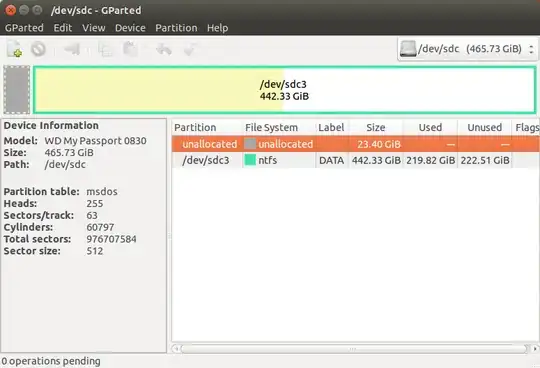This screenshot has height=368, width=540.
Task: Click the Flags column header
Action: coord(527,127)
